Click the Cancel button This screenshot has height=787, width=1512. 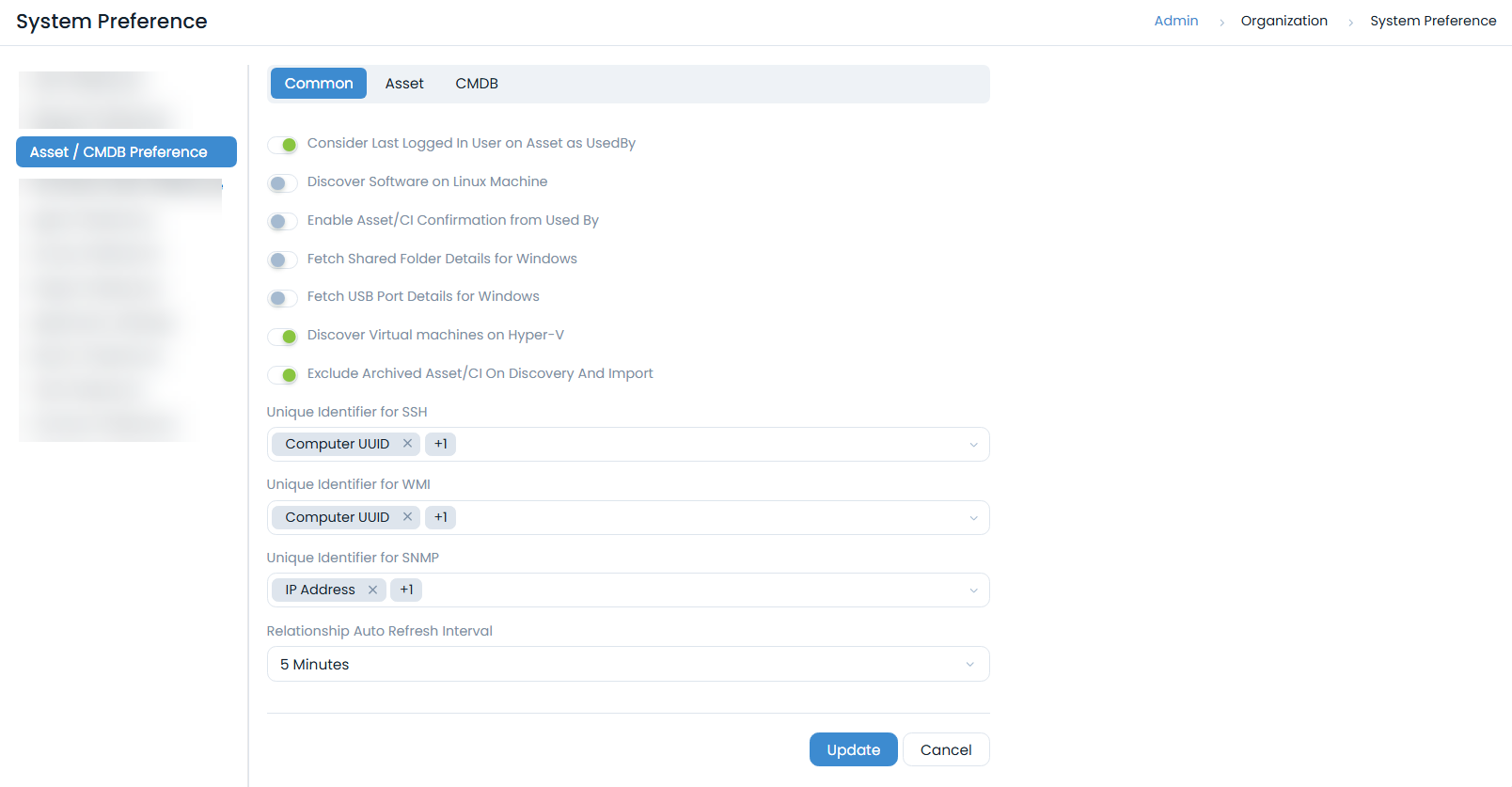[946, 749]
